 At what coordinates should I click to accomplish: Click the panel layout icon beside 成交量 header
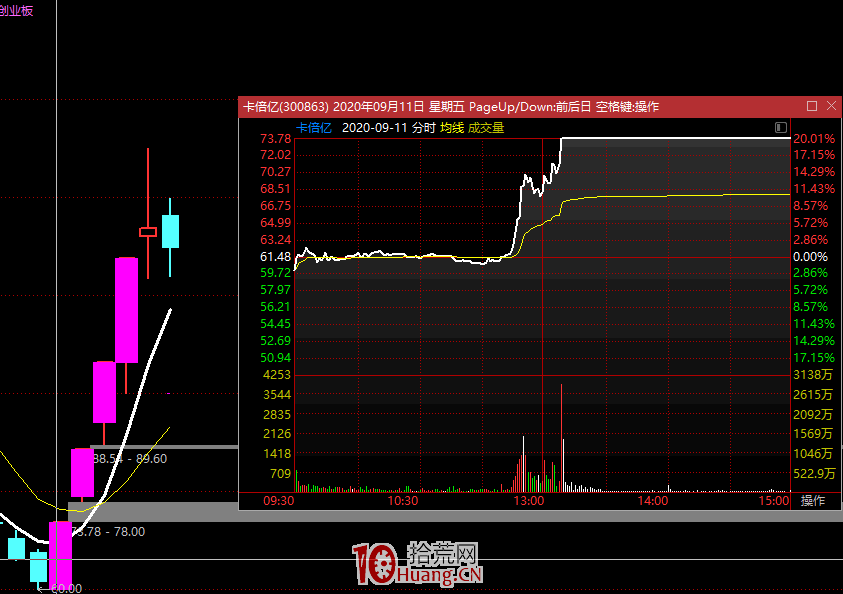pos(781,127)
